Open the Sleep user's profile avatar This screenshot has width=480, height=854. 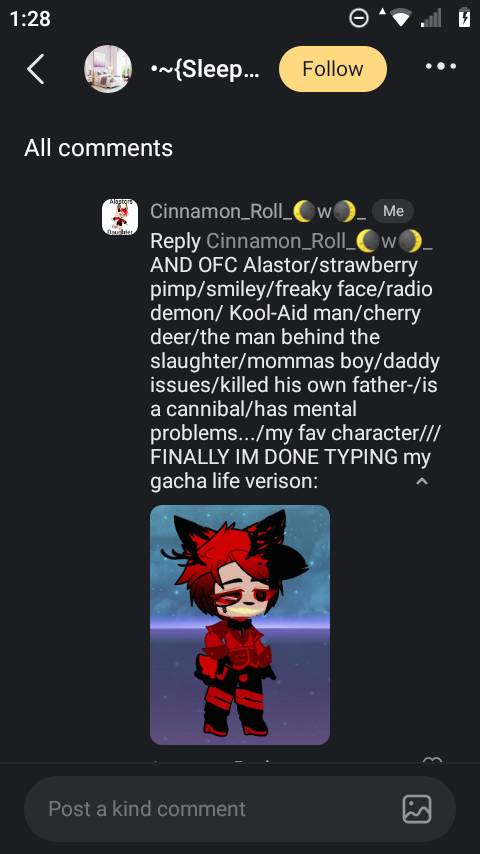[108, 69]
